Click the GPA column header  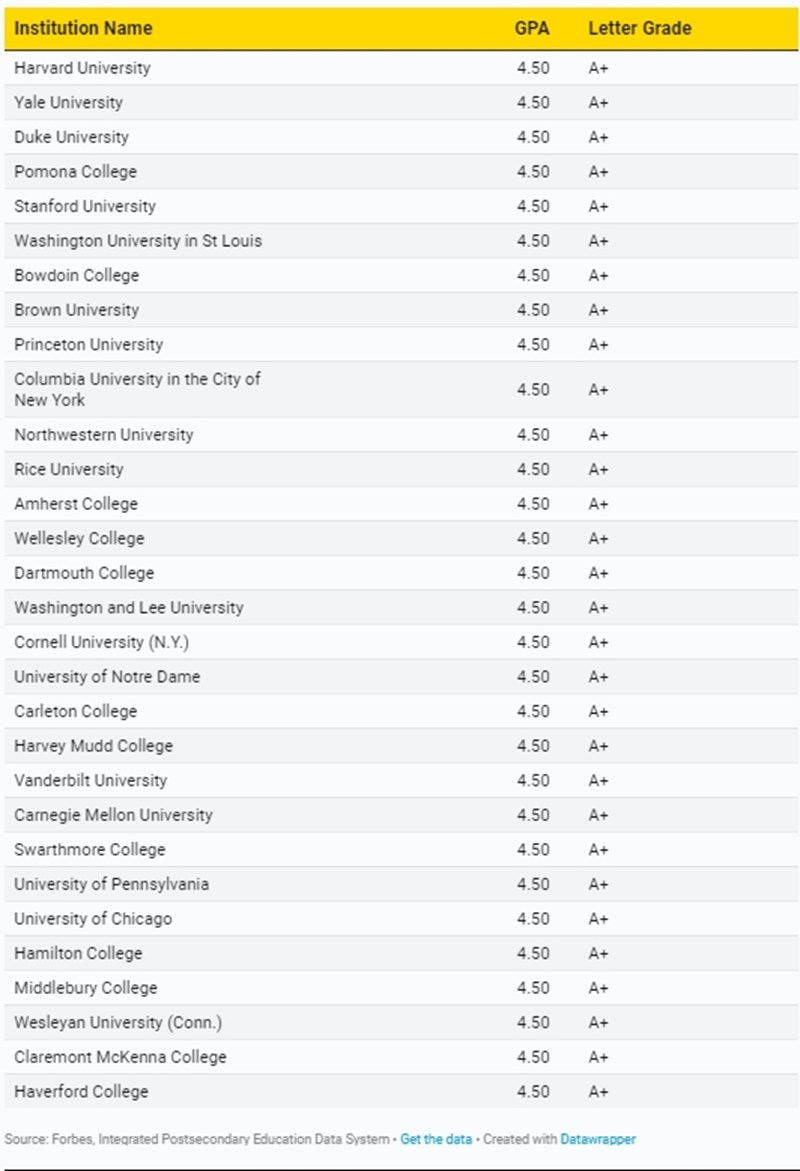point(532,28)
